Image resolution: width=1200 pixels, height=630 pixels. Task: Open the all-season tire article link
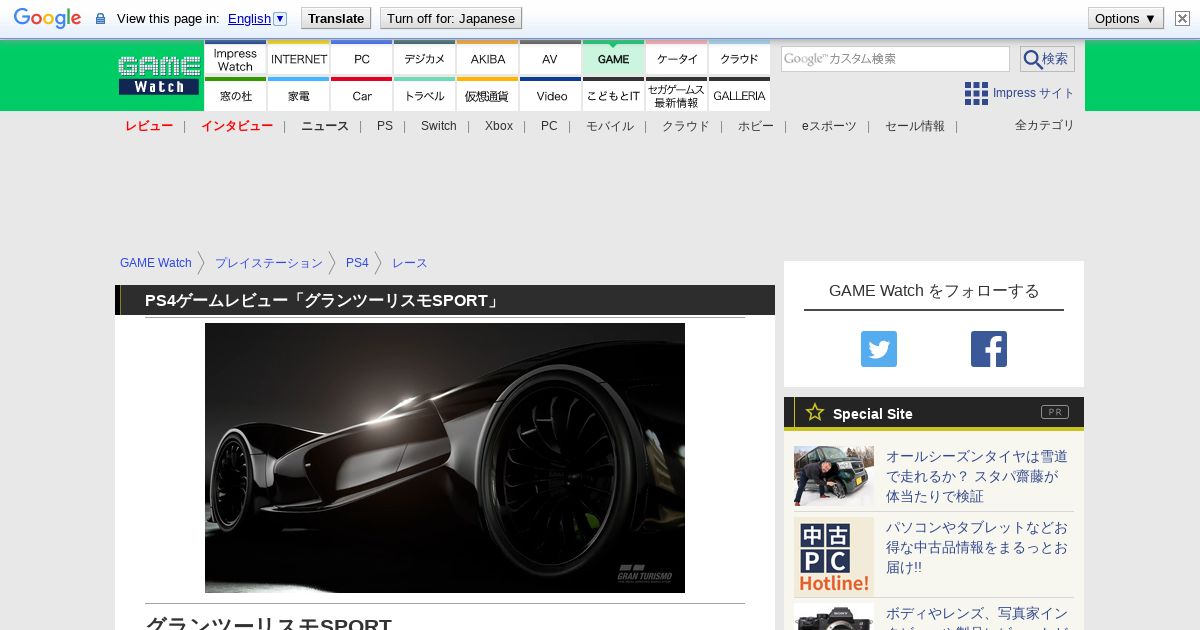pyautogui.click(x=976, y=476)
